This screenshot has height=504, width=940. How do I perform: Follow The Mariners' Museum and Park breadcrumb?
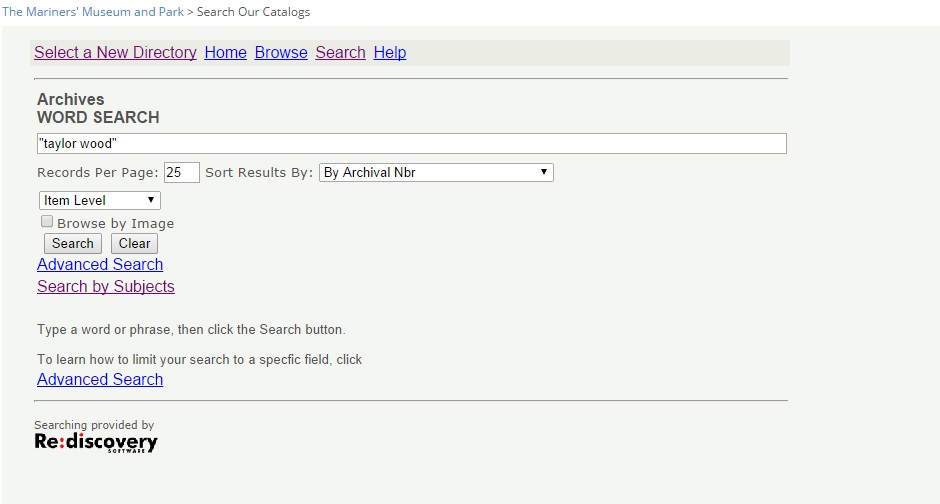coord(93,12)
